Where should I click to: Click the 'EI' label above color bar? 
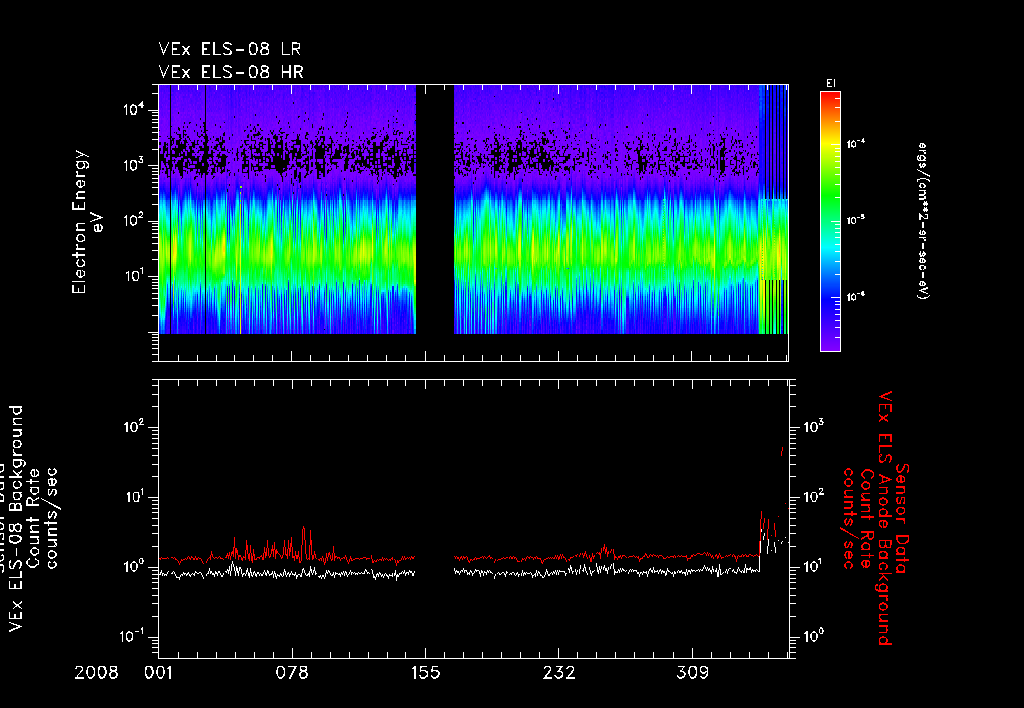click(831, 84)
